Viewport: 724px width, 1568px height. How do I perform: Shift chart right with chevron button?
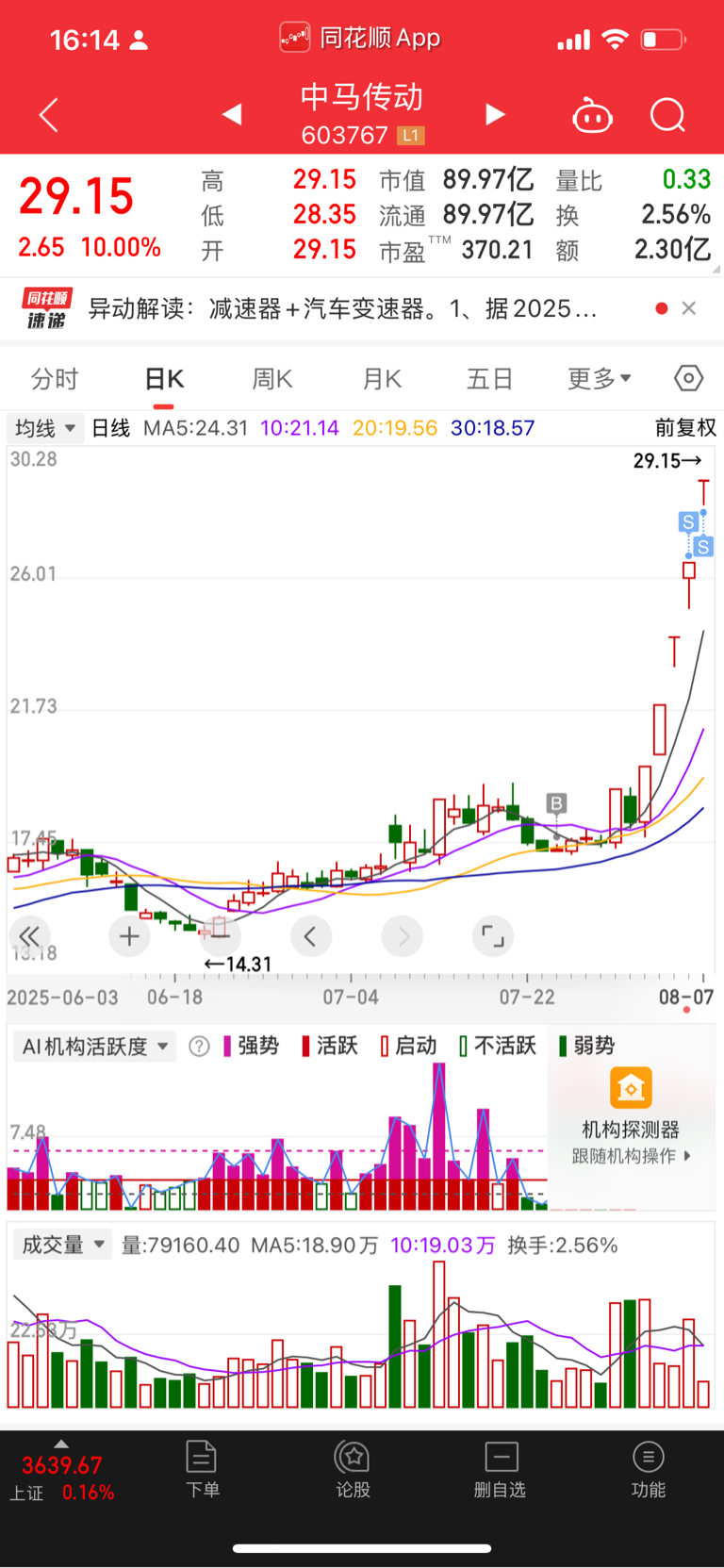tap(403, 936)
